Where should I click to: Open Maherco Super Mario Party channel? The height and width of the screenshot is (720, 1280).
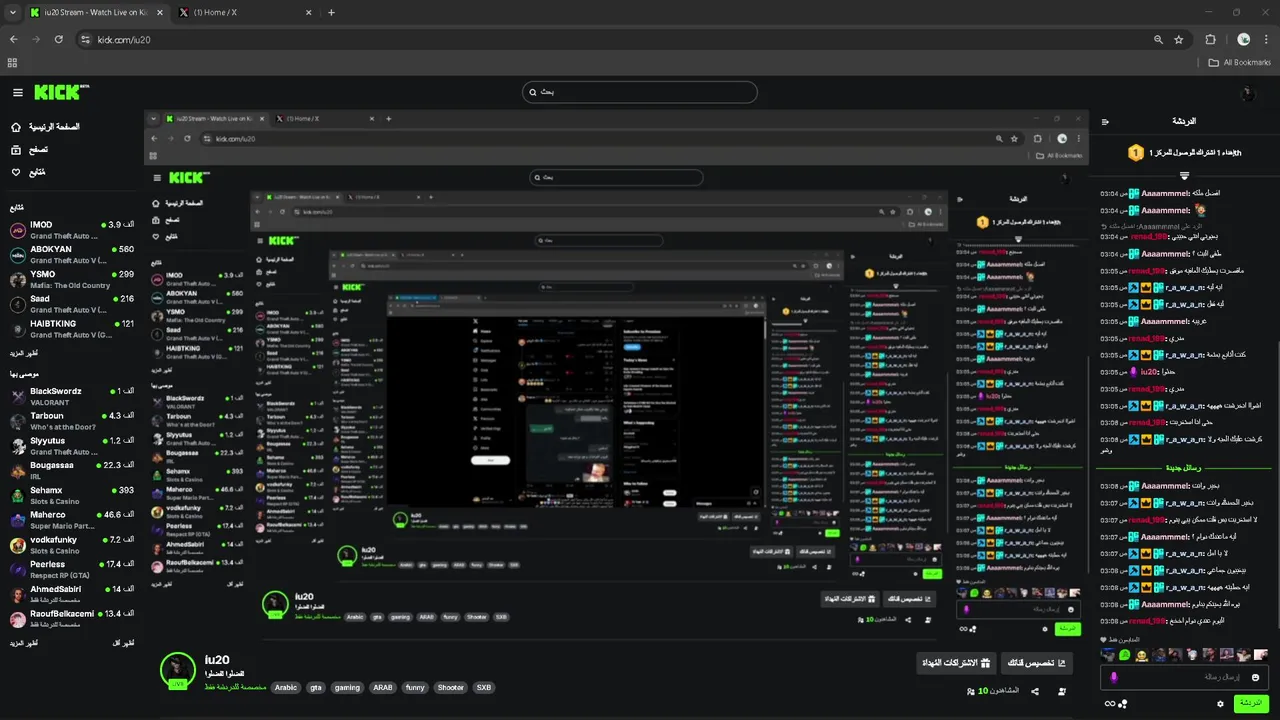(72, 520)
